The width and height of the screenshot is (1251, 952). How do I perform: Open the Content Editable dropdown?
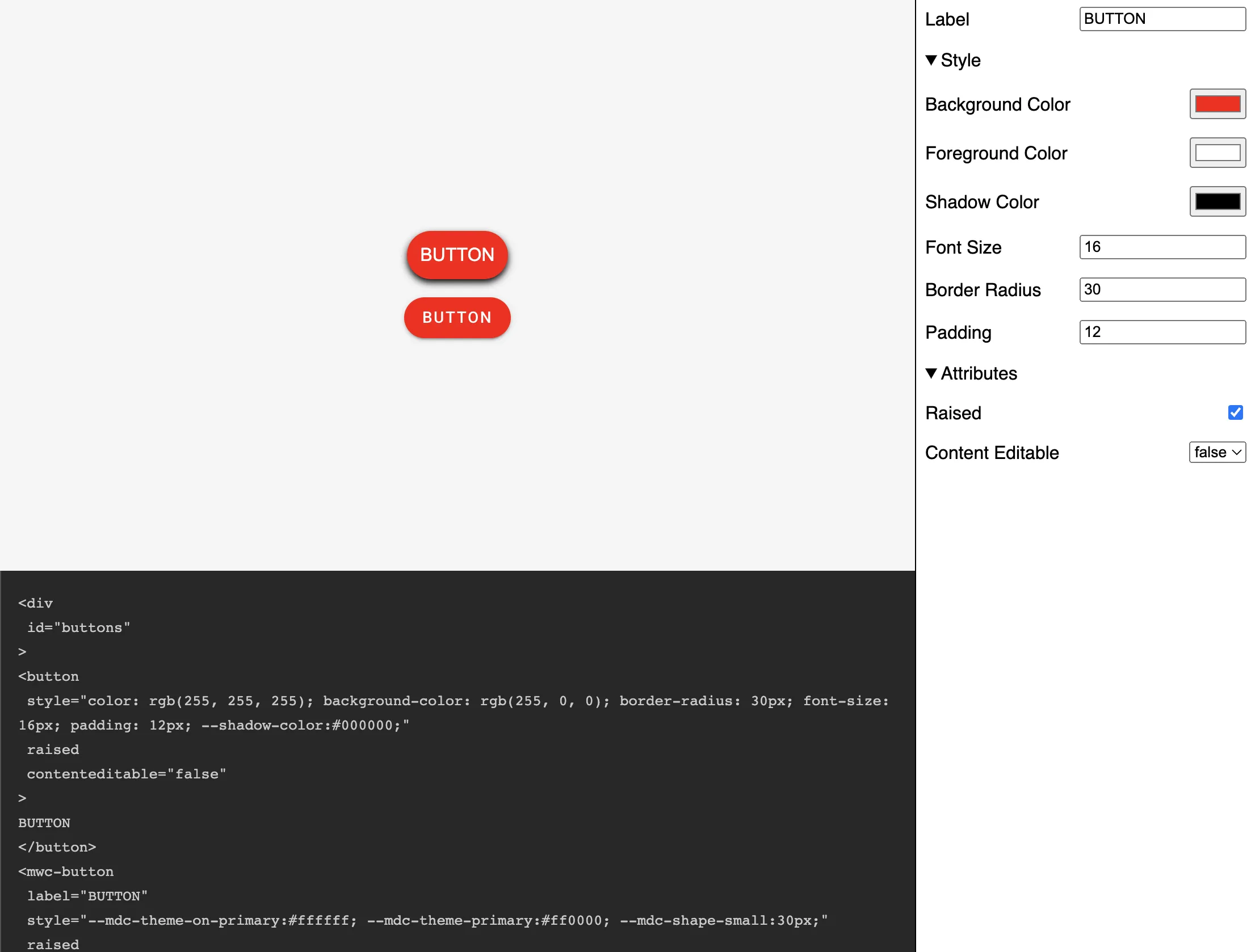click(x=1217, y=452)
